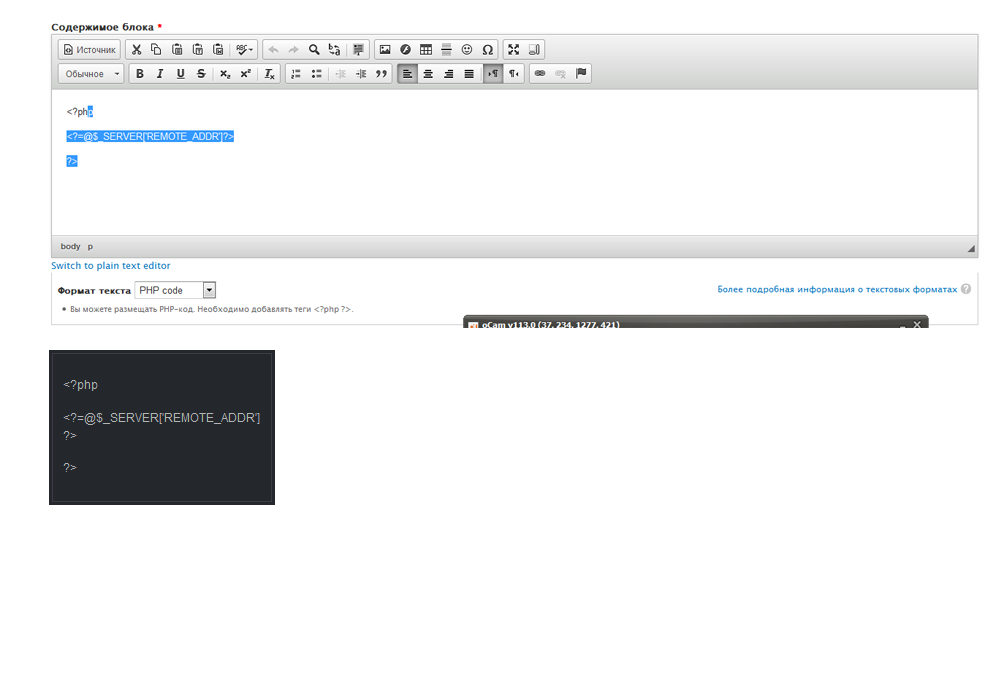1000x700 pixels.
Task: Toggle bold formatting
Action: (x=139, y=74)
